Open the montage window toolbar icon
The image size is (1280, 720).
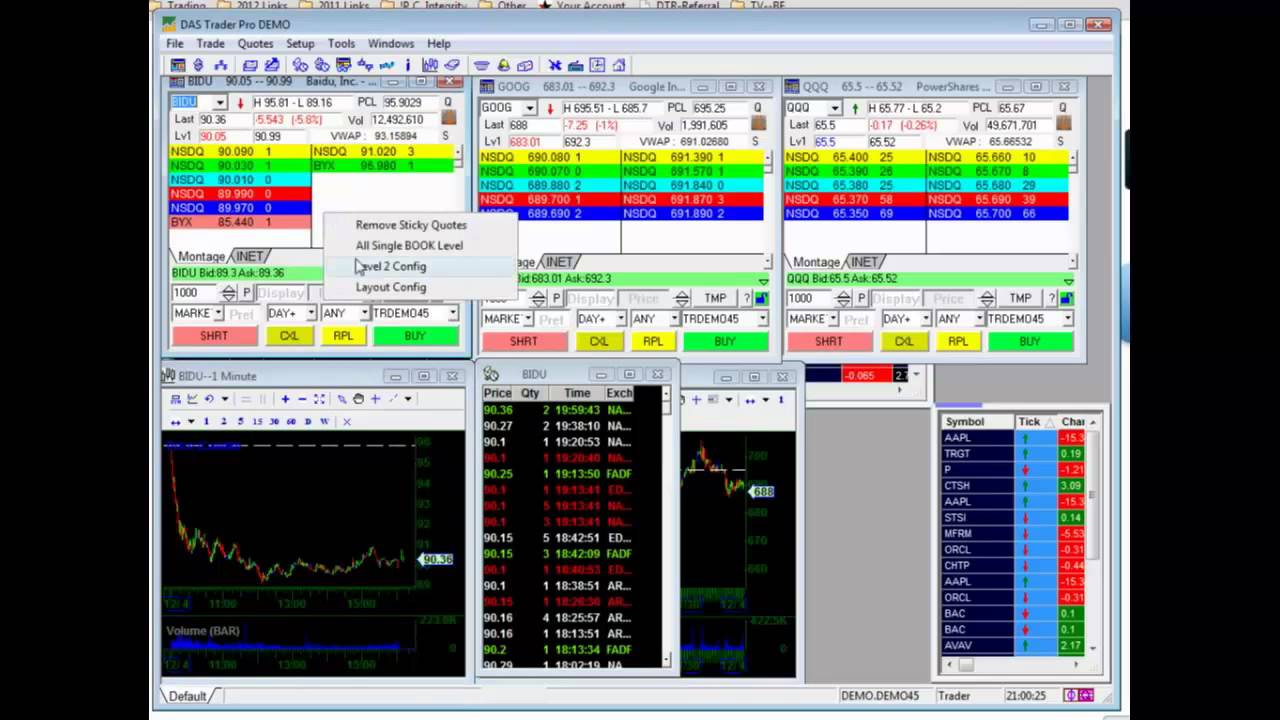[178, 66]
